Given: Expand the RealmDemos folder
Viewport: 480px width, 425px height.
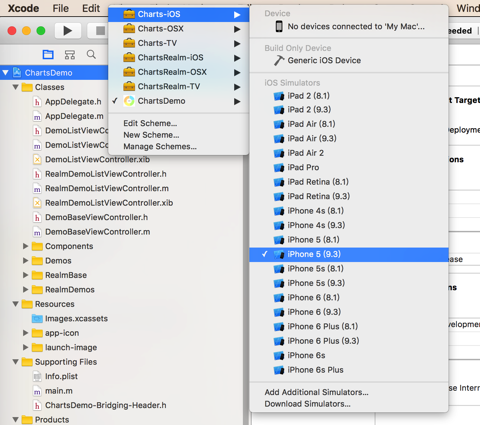Looking at the screenshot, I should pyautogui.click(x=25, y=289).
